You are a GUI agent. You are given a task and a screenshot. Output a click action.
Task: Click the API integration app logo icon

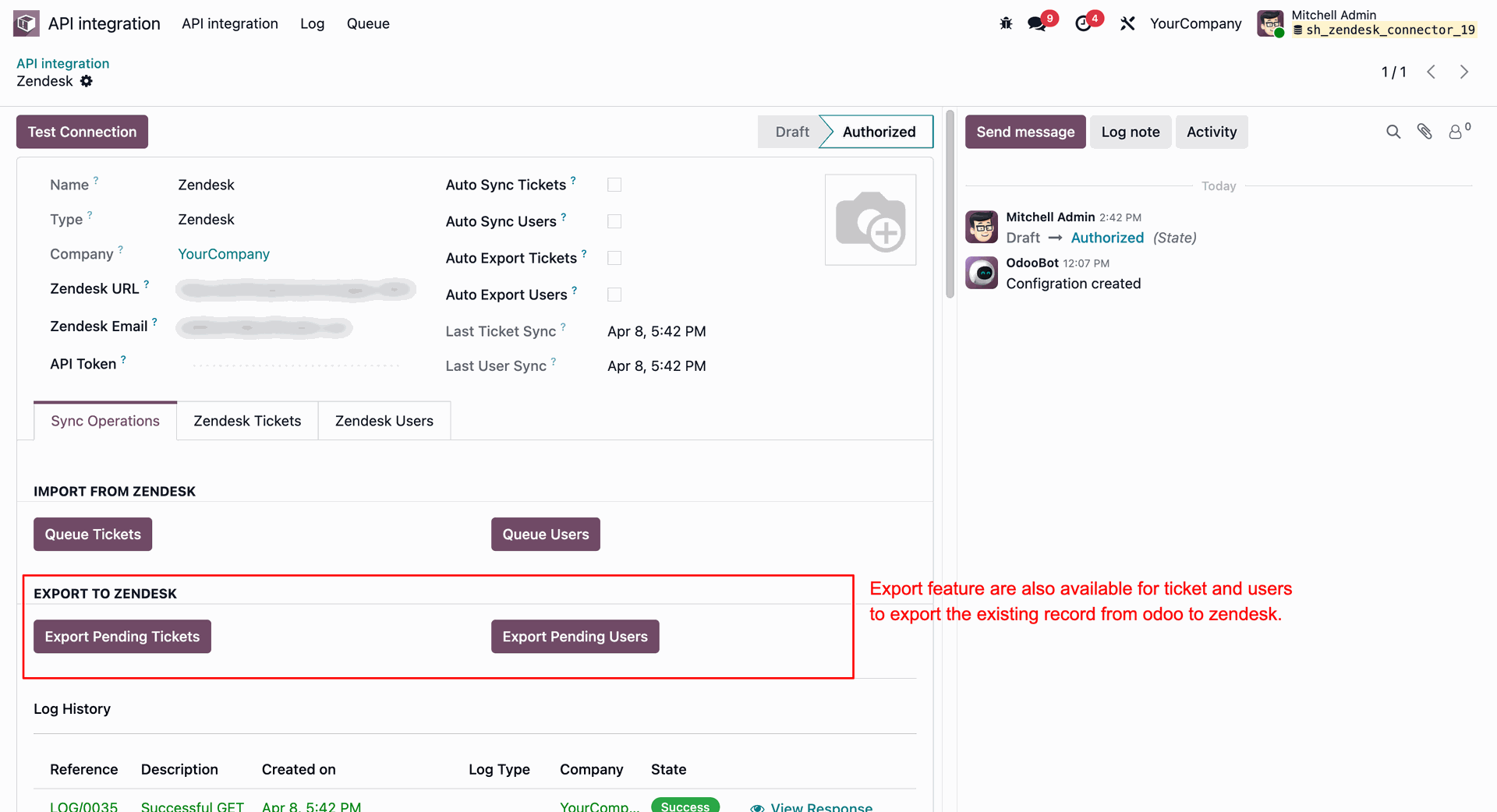pos(27,23)
